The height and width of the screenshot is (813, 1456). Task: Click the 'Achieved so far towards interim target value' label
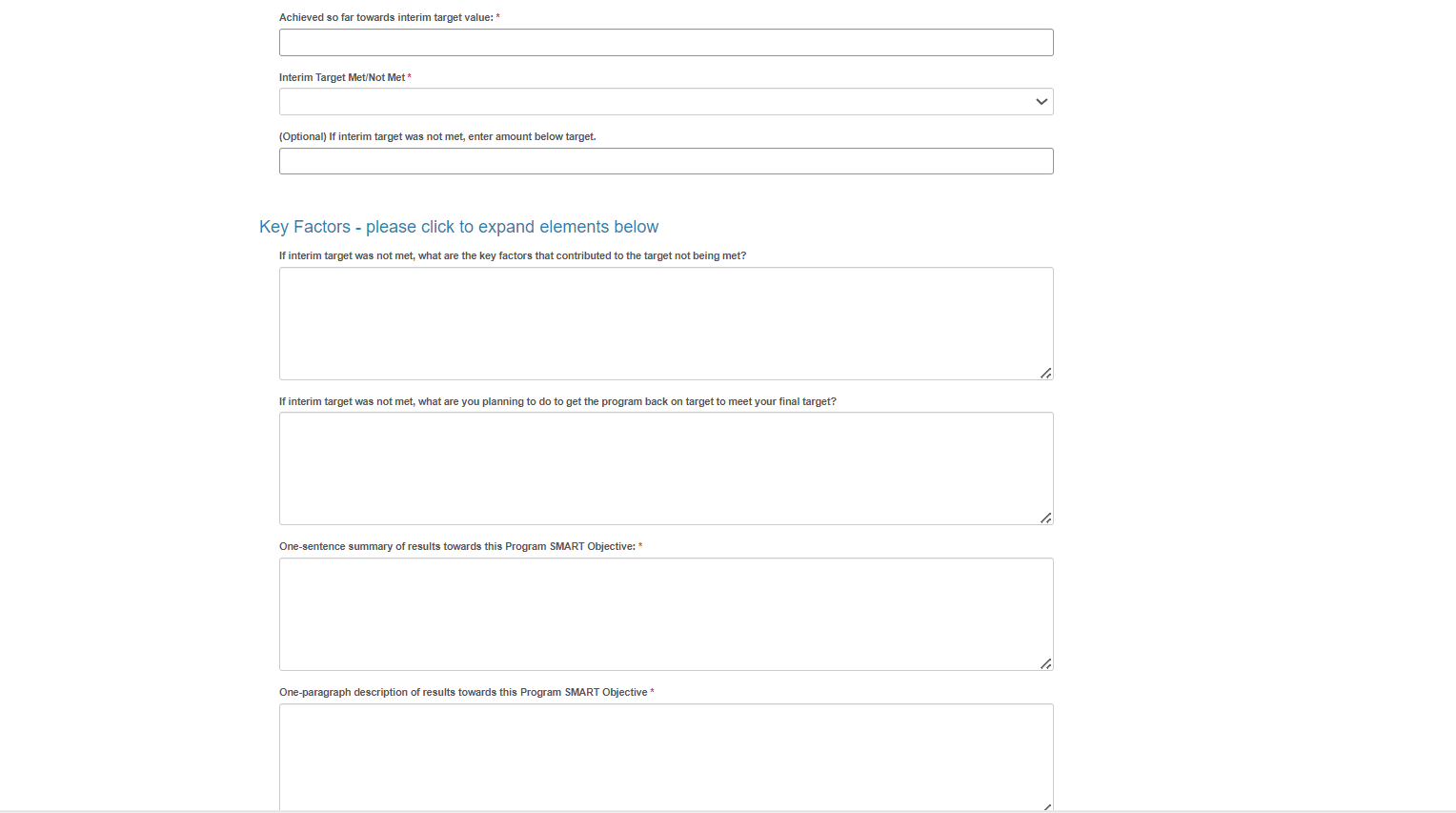tap(386, 18)
